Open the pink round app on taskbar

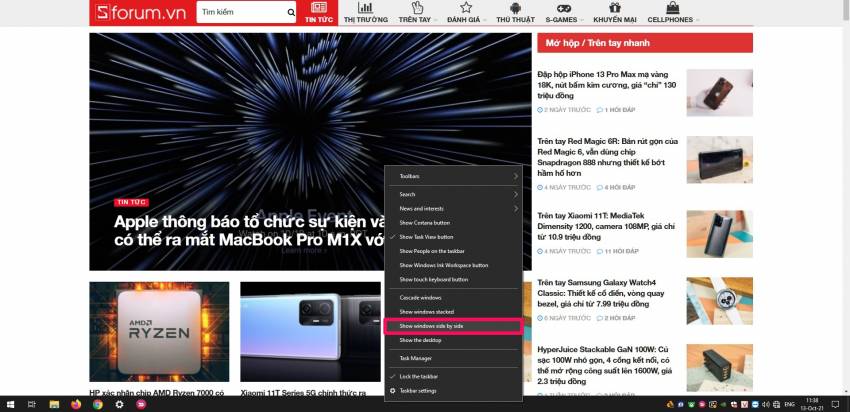coord(141,404)
